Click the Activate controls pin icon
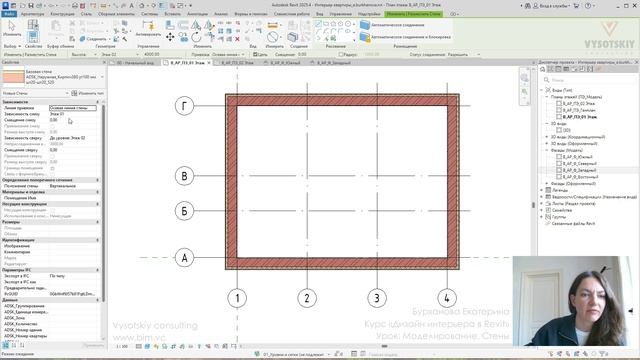Screen dimensions: 640x360 (148, 29)
